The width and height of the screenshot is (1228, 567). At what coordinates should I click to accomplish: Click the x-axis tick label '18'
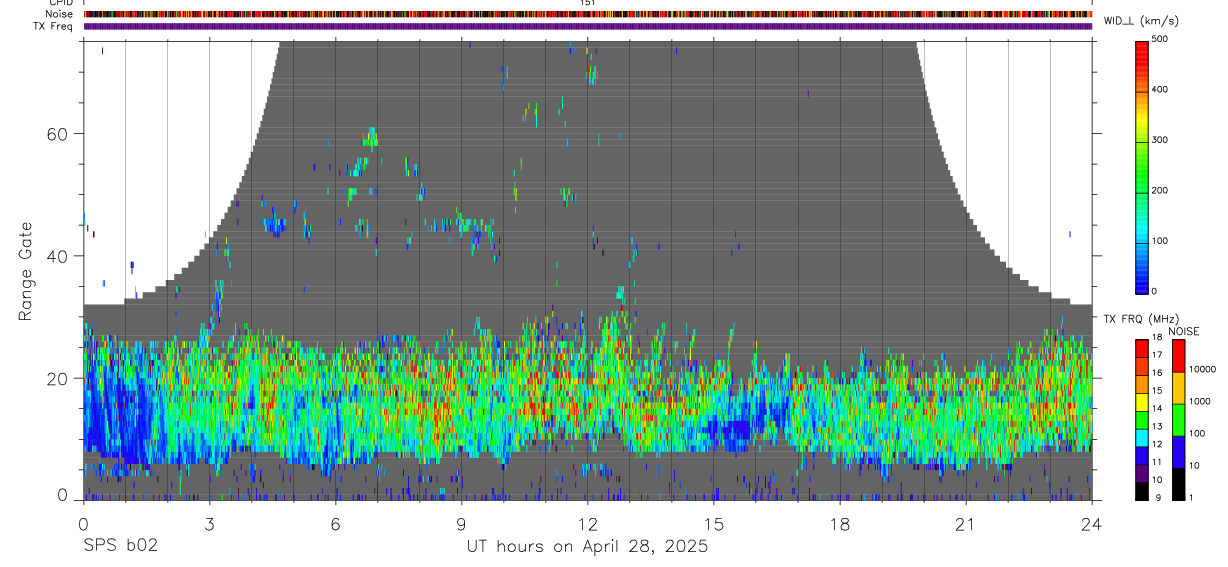[x=839, y=523]
